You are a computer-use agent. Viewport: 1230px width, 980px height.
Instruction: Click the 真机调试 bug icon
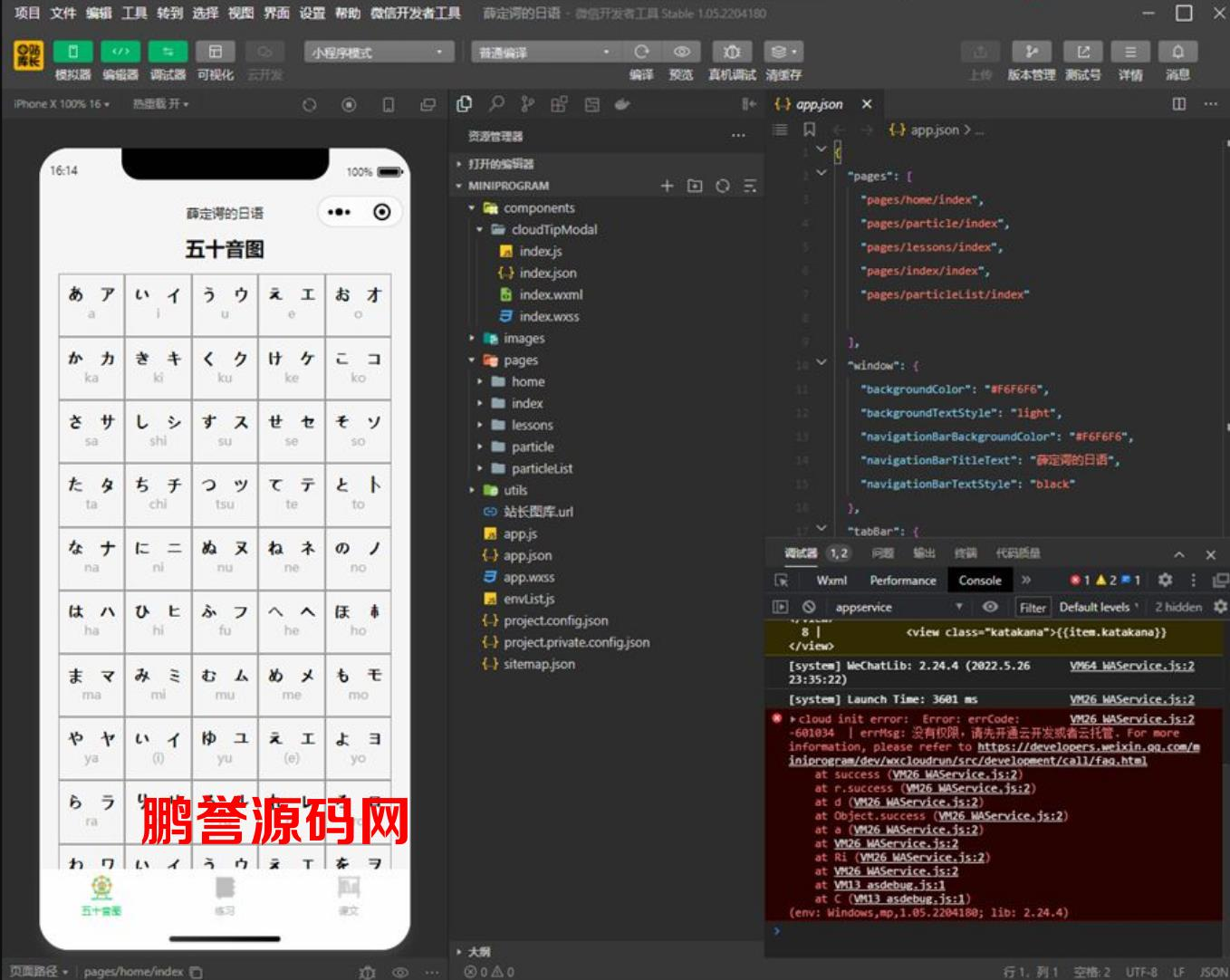click(x=732, y=52)
